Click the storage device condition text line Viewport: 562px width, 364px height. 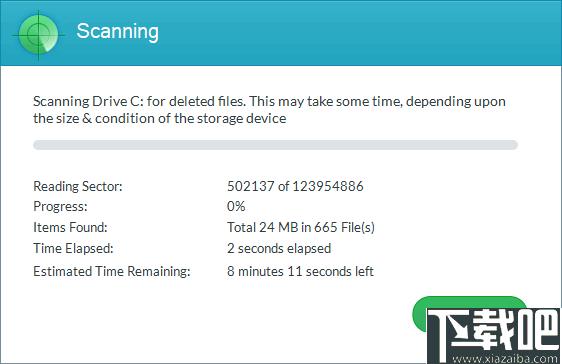(160, 119)
